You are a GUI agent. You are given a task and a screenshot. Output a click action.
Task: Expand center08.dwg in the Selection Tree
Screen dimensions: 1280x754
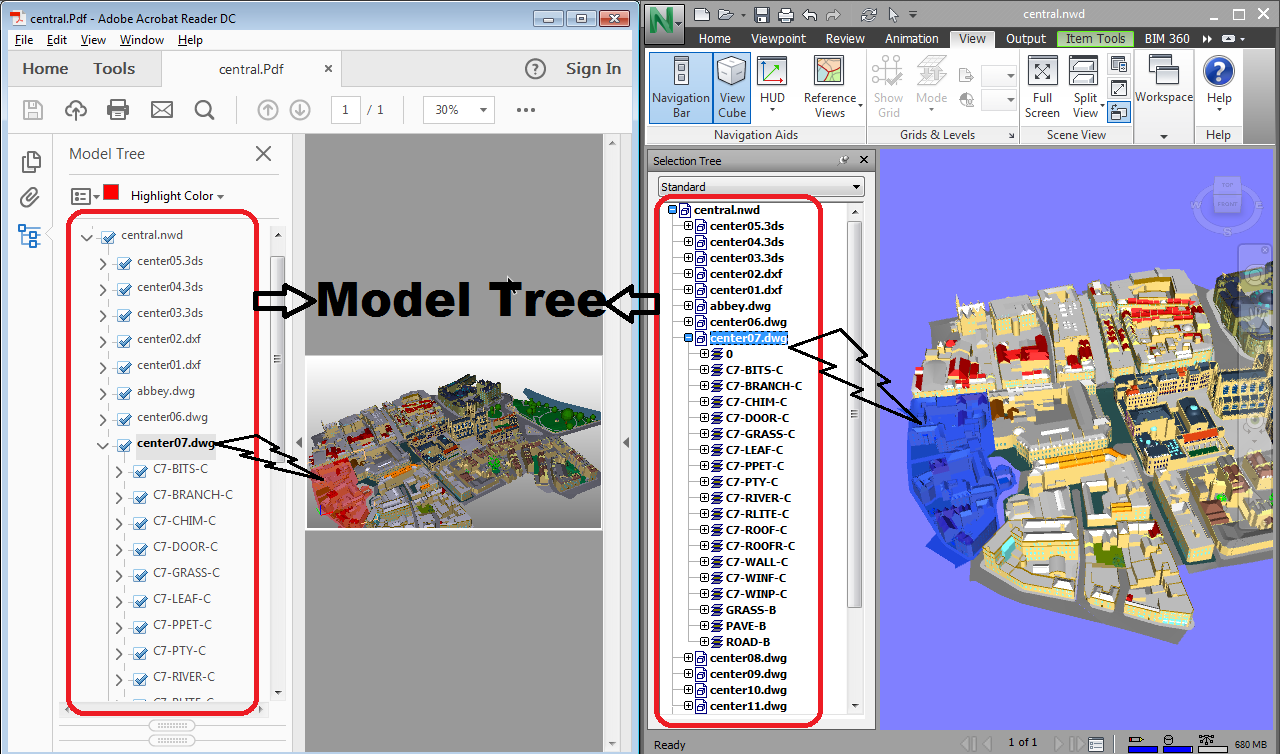coord(688,658)
